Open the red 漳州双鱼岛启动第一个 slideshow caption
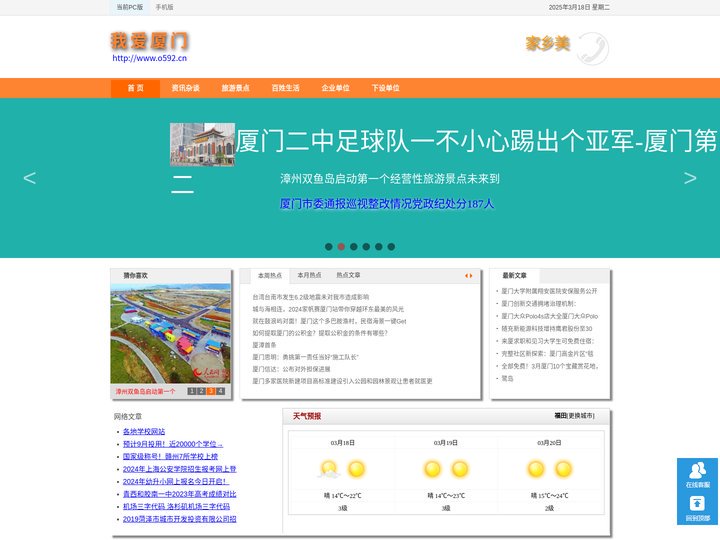The image size is (720, 540). coord(145,392)
